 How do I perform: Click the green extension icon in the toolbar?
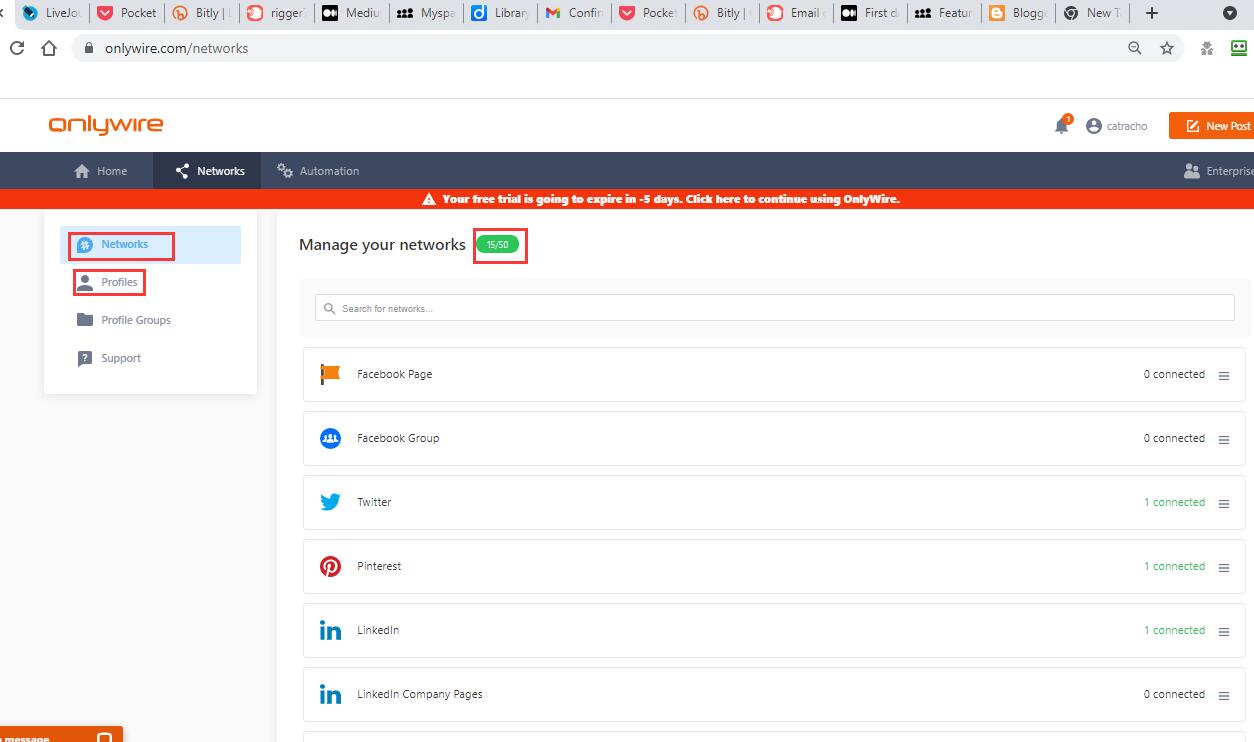1239,47
